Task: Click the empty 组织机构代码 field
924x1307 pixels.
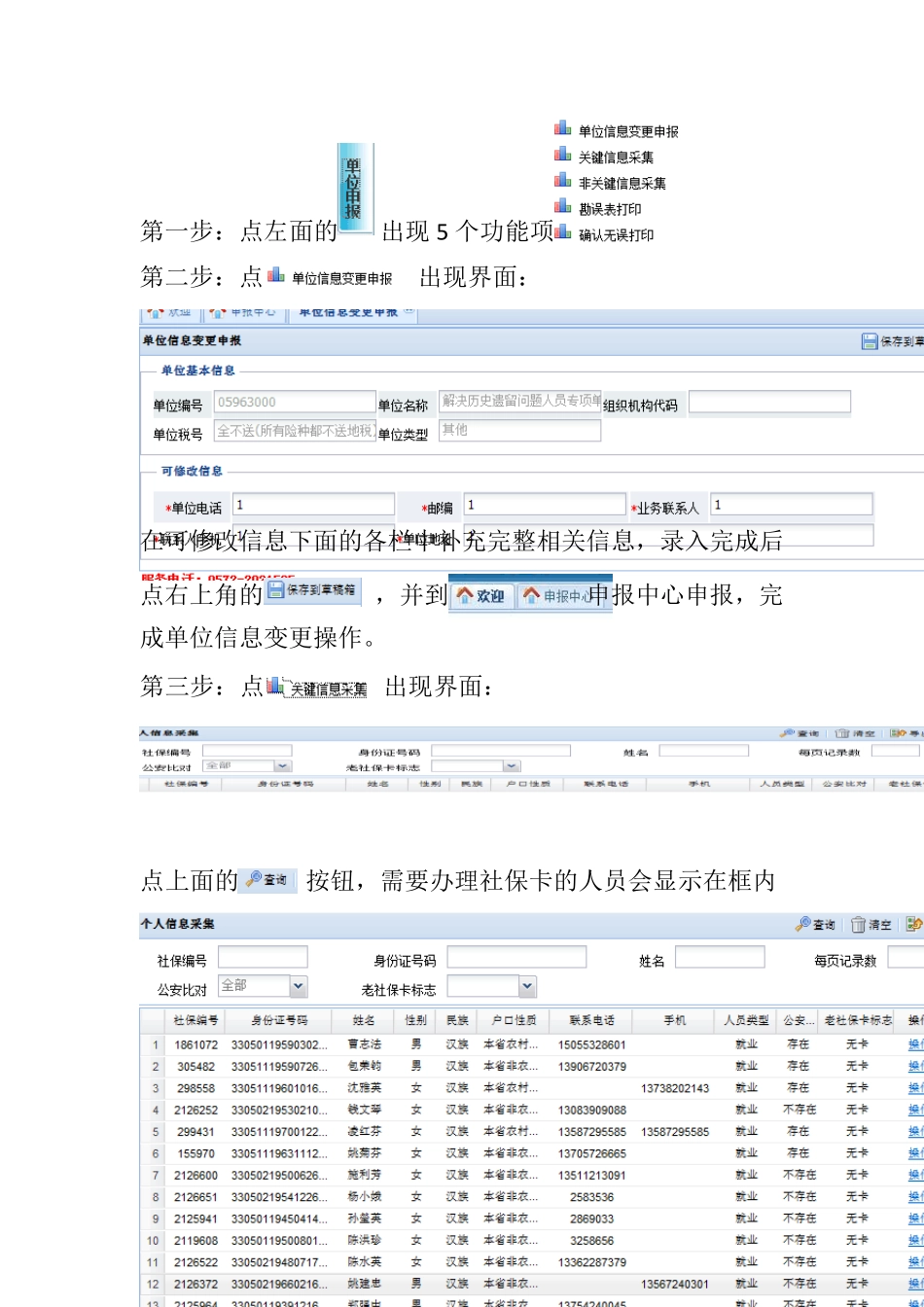Action: tap(769, 402)
